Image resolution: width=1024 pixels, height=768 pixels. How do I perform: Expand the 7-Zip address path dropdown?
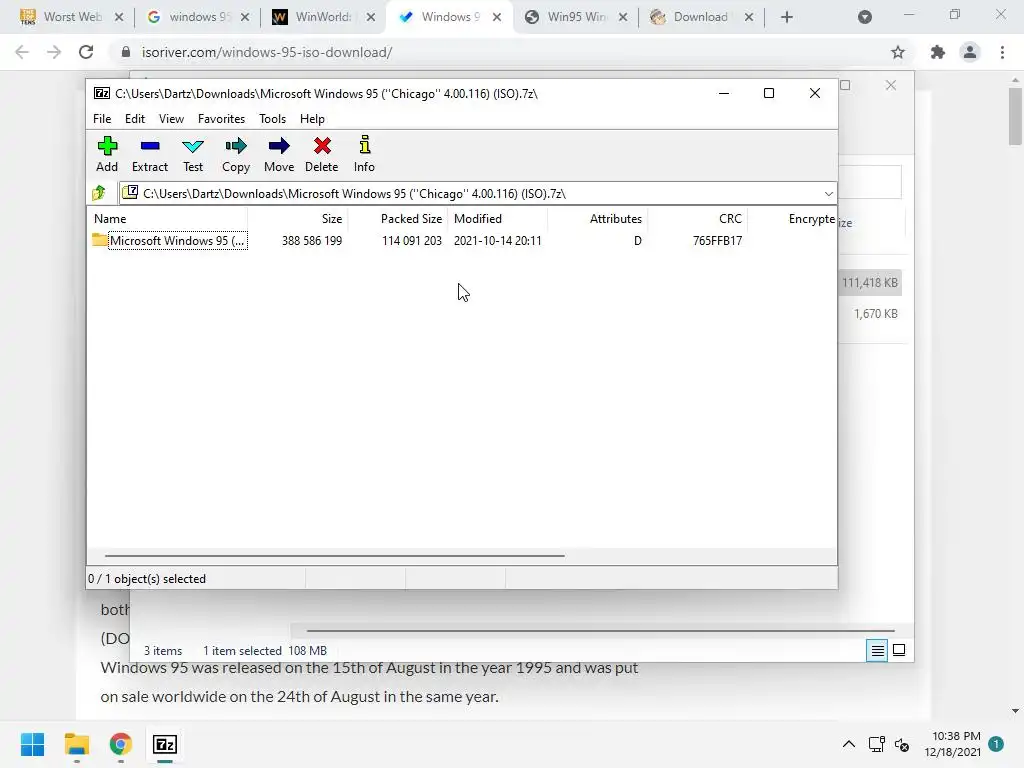[828, 193]
